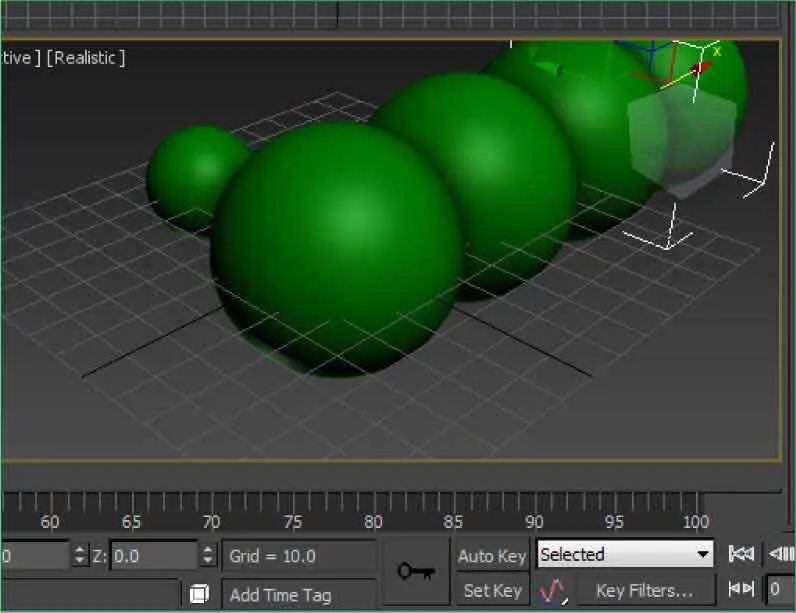Open the Perspective viewport label menu
The width and height of the screenshot is (796, 613).
(x=20, y=57)
